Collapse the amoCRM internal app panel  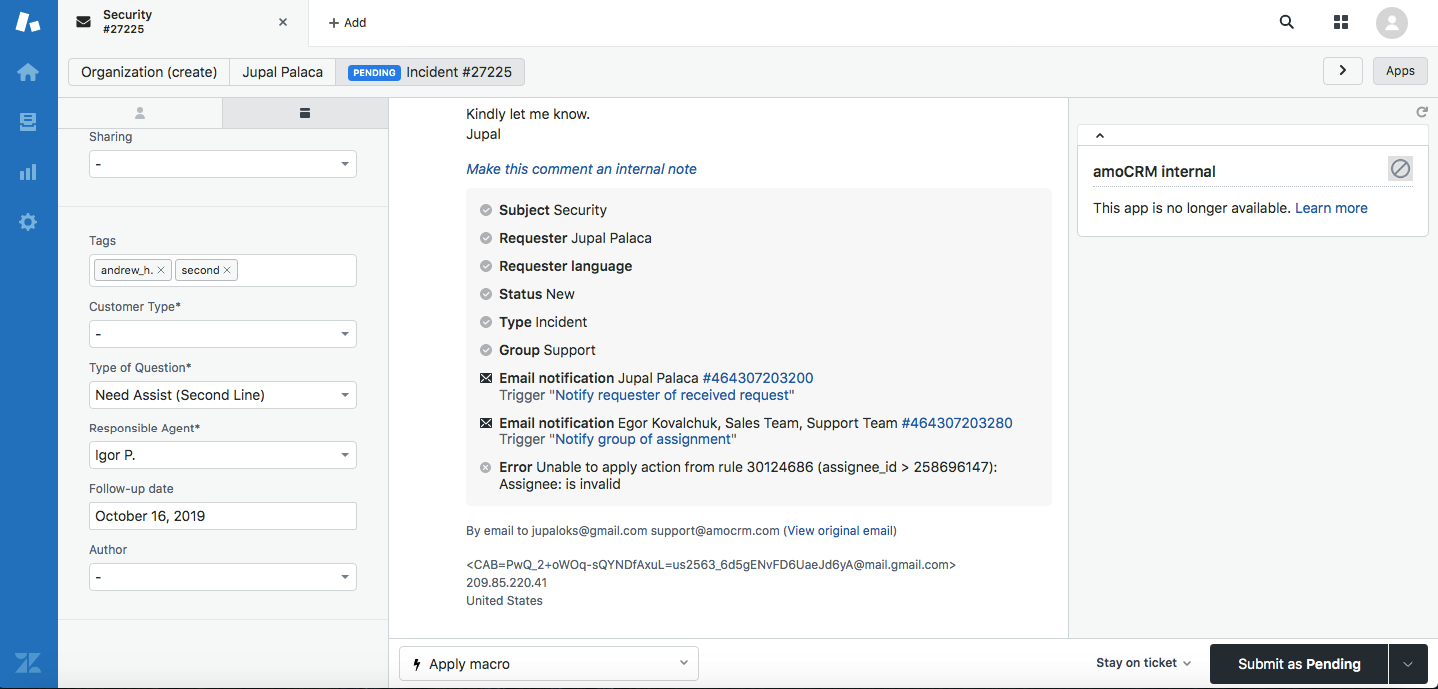1099,135
